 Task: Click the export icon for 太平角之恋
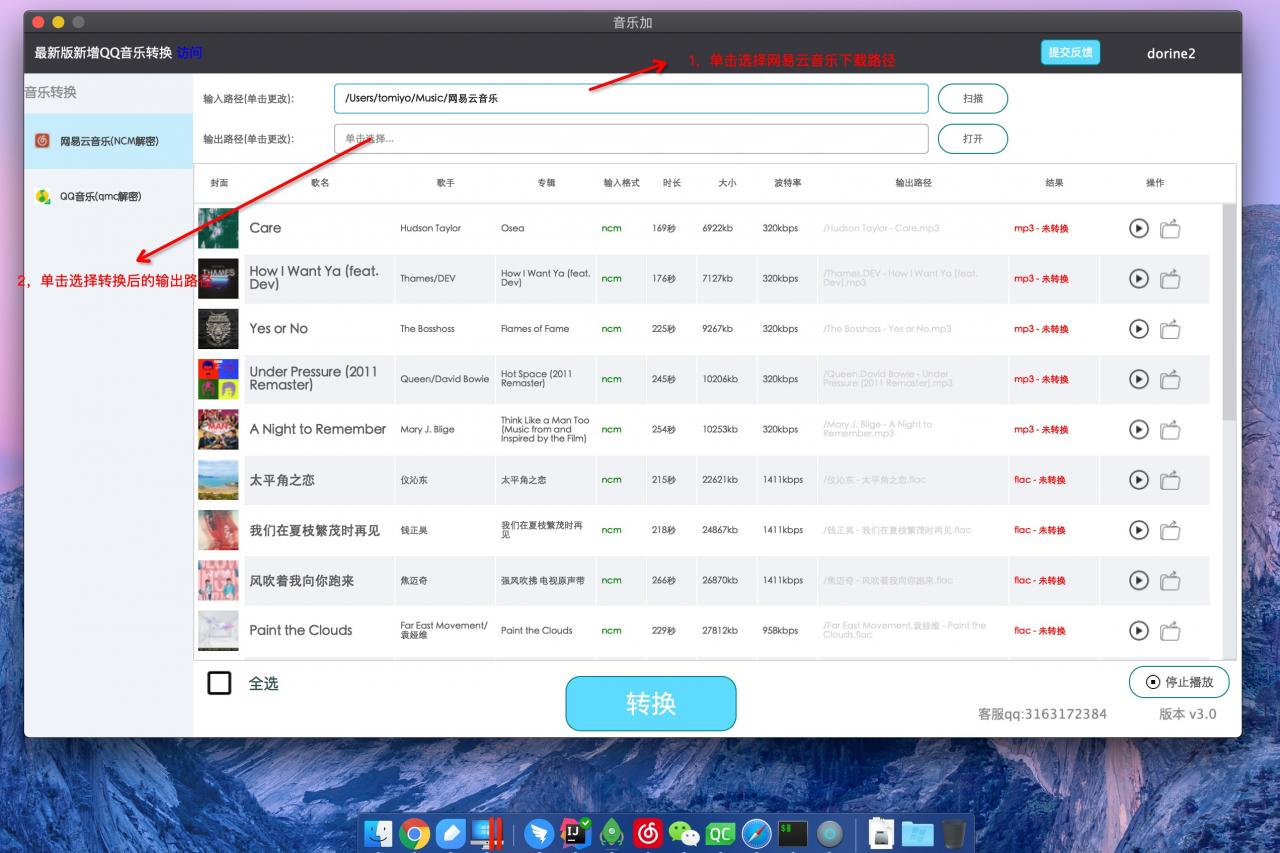(1170, 479)
